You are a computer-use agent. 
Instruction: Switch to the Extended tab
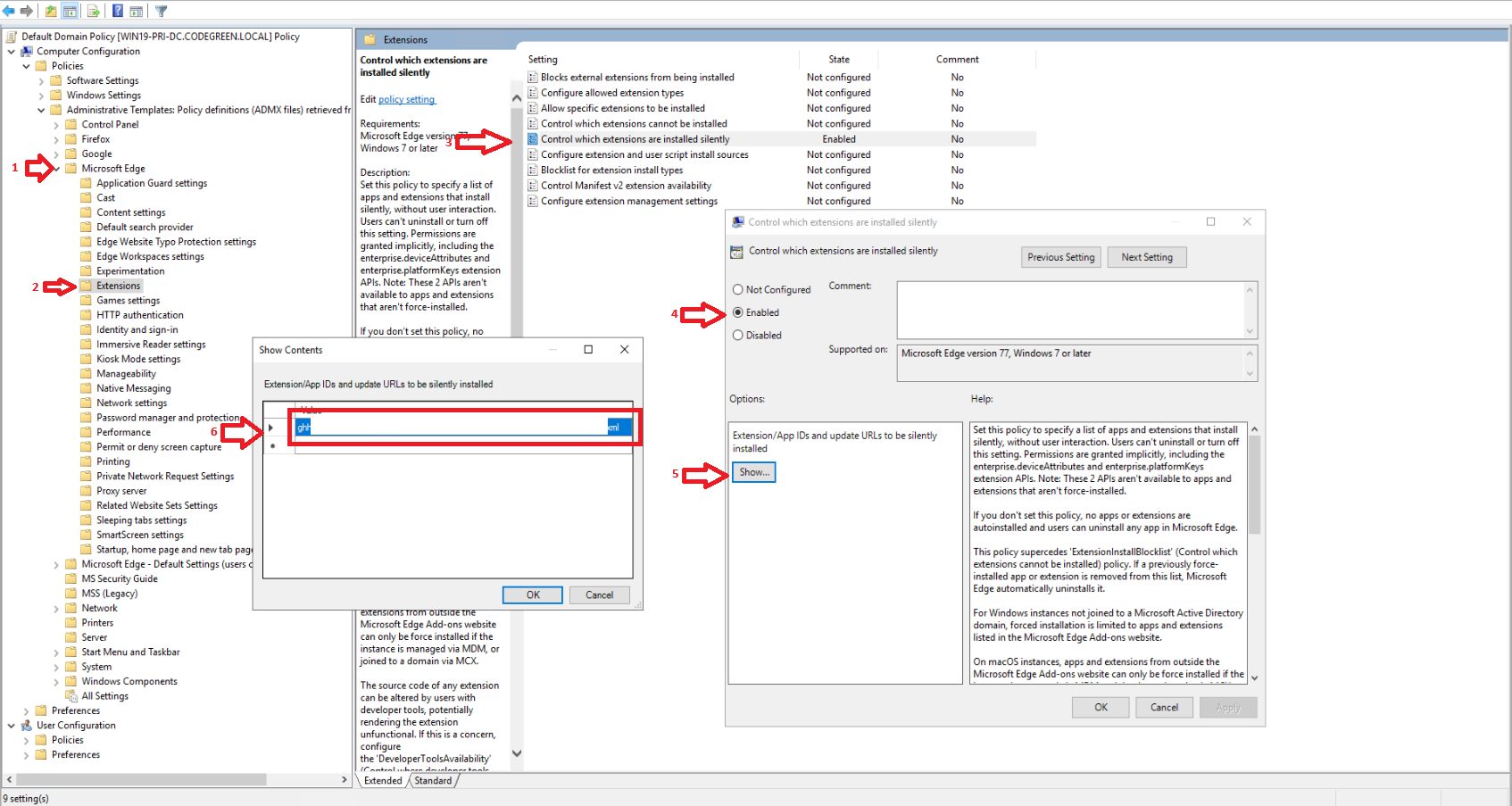coord(383,781)
